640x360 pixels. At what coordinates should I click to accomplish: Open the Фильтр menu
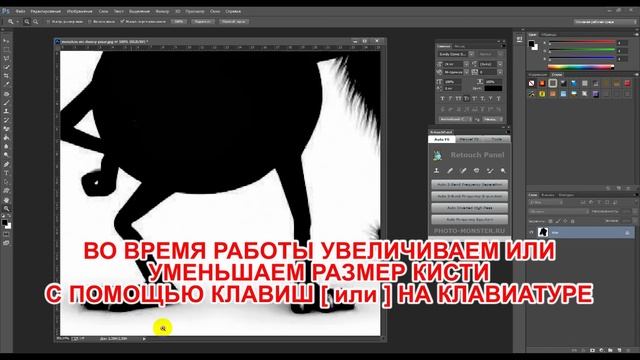click(x=162, y=11)
